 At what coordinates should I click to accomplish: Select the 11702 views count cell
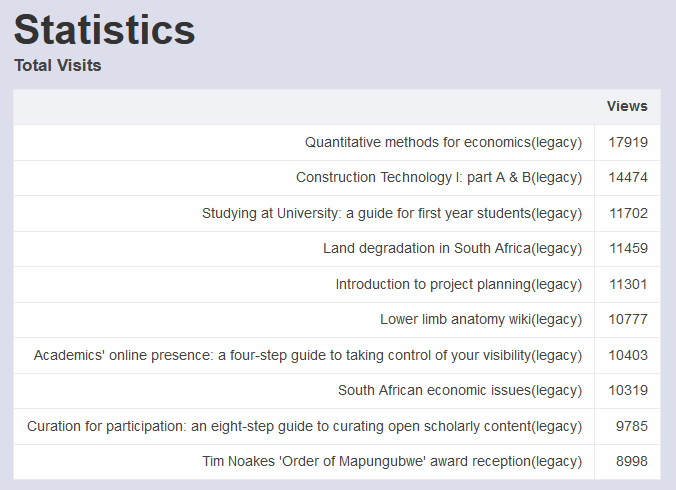pyautogui.click(x=628, y=213)
